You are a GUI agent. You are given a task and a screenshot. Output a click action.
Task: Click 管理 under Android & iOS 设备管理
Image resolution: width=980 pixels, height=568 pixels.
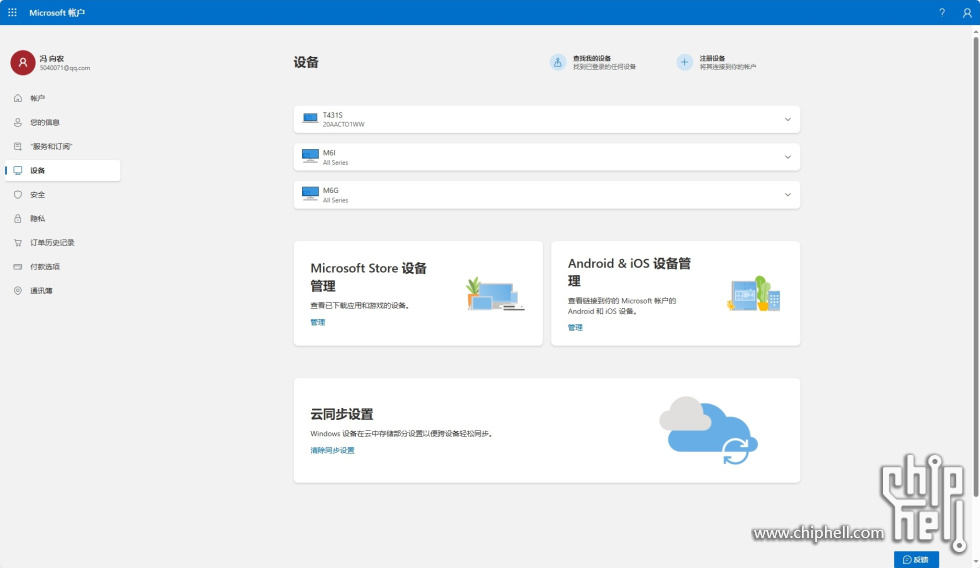coord(575,327)
